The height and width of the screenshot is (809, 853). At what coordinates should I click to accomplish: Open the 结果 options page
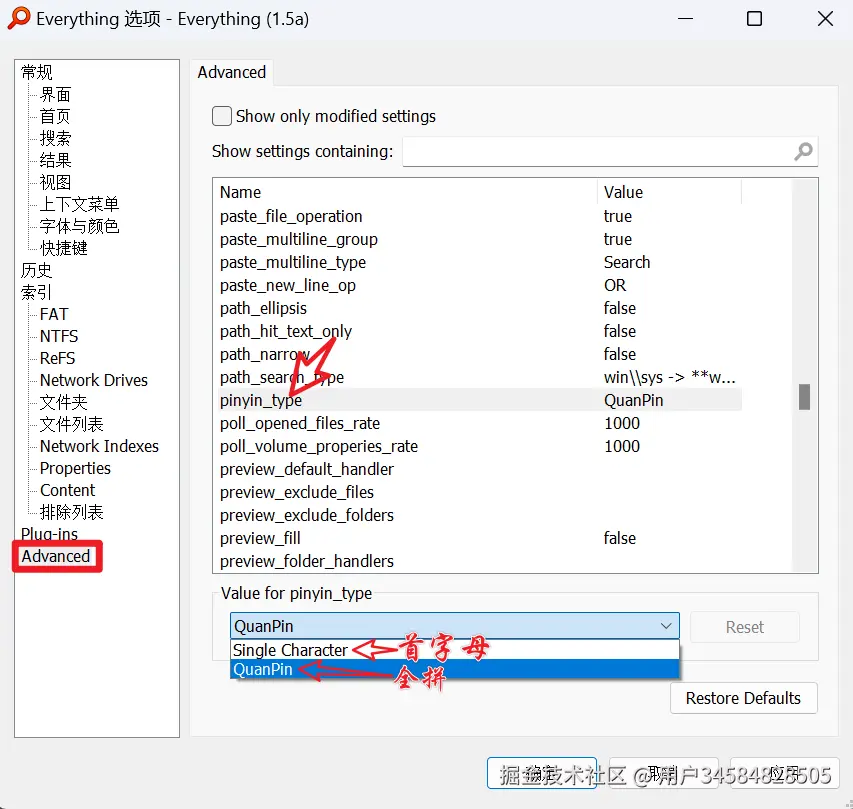[55, 160]
